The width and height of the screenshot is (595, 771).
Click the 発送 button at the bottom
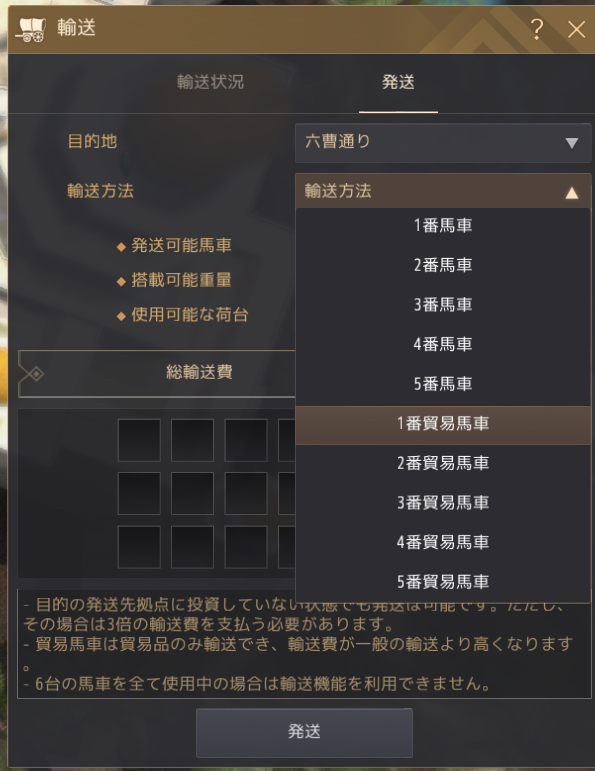click(304, 732)
